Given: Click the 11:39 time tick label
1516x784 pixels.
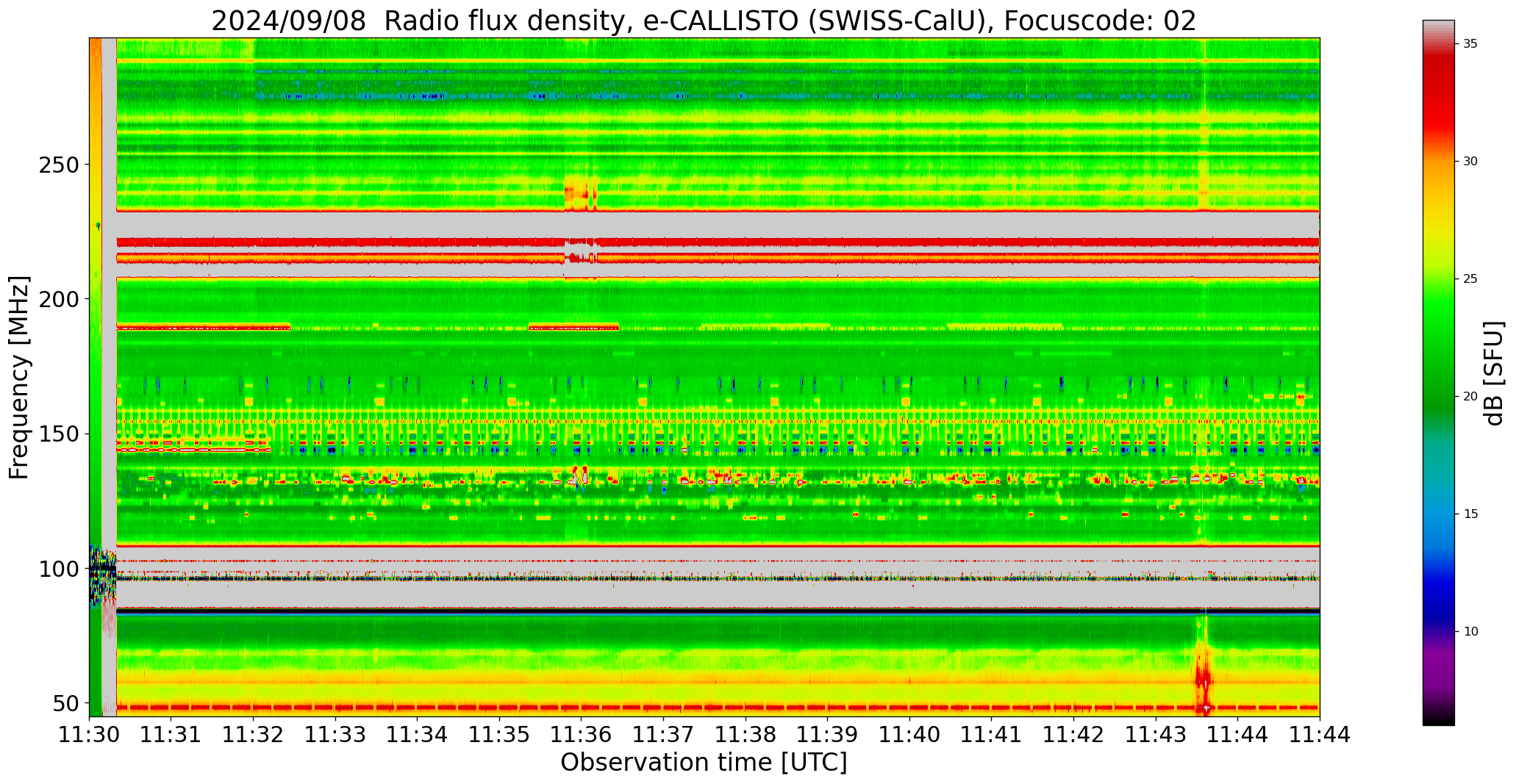Looking at the screenshot, I should click(x=827, y=734).
